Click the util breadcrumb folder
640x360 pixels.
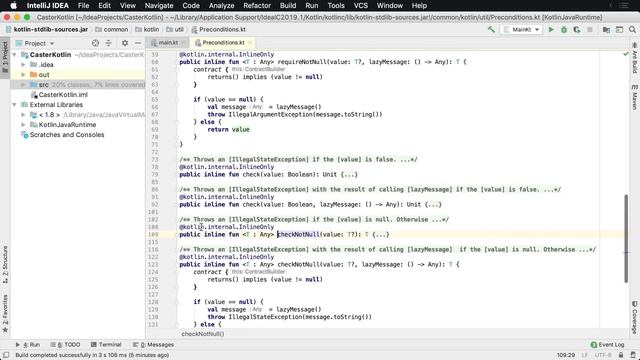[x=175, y=29]
